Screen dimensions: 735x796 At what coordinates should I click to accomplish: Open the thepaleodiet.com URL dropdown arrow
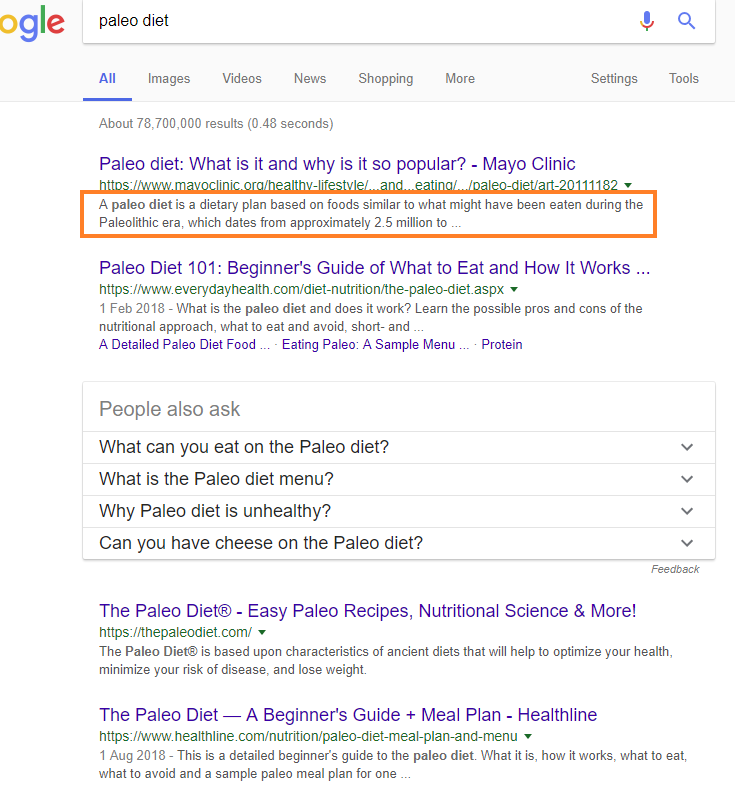coord(262,633)
